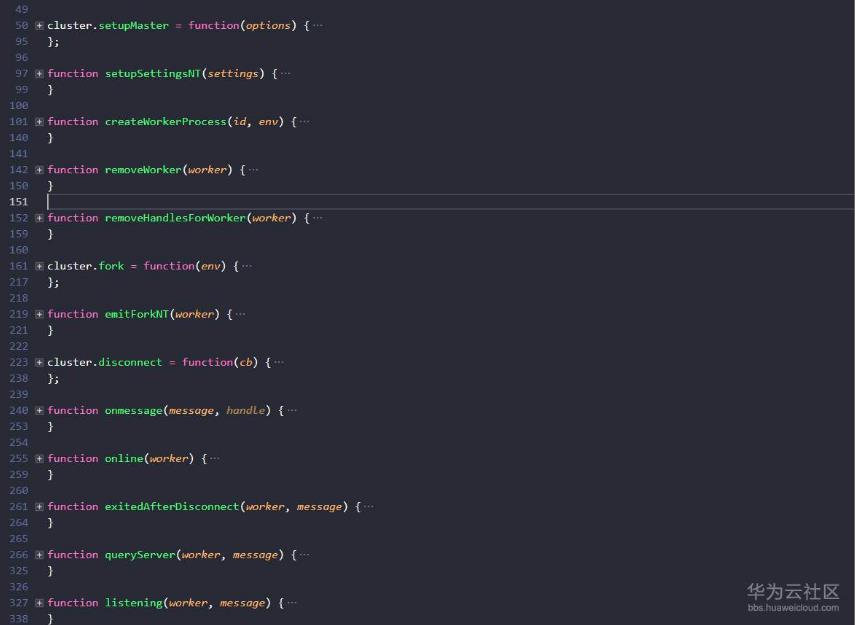Click the options parameter of setupMaster

pyautogui.click(x=268, y=26)
